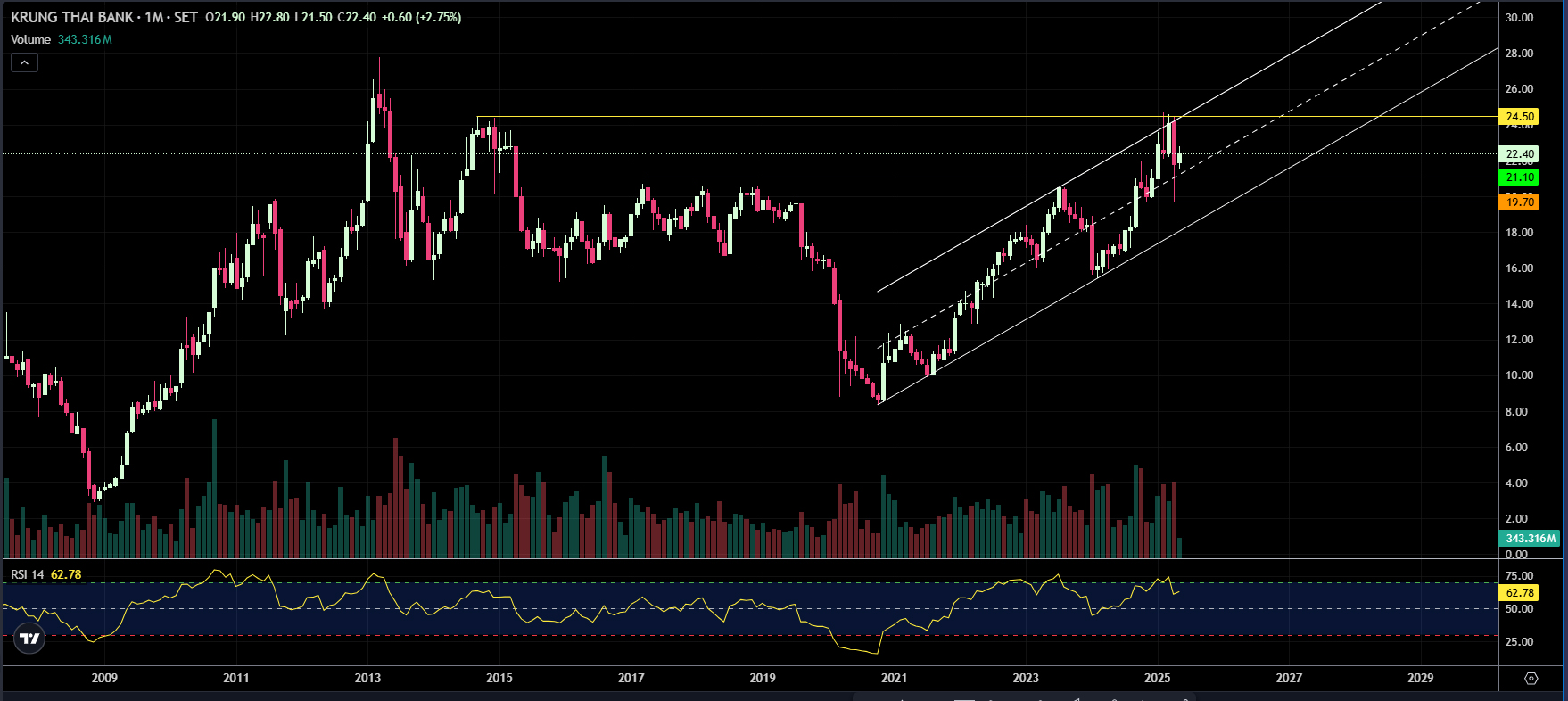
Task: Click the 2015 label on the time axis
Action: pos(499,678)
